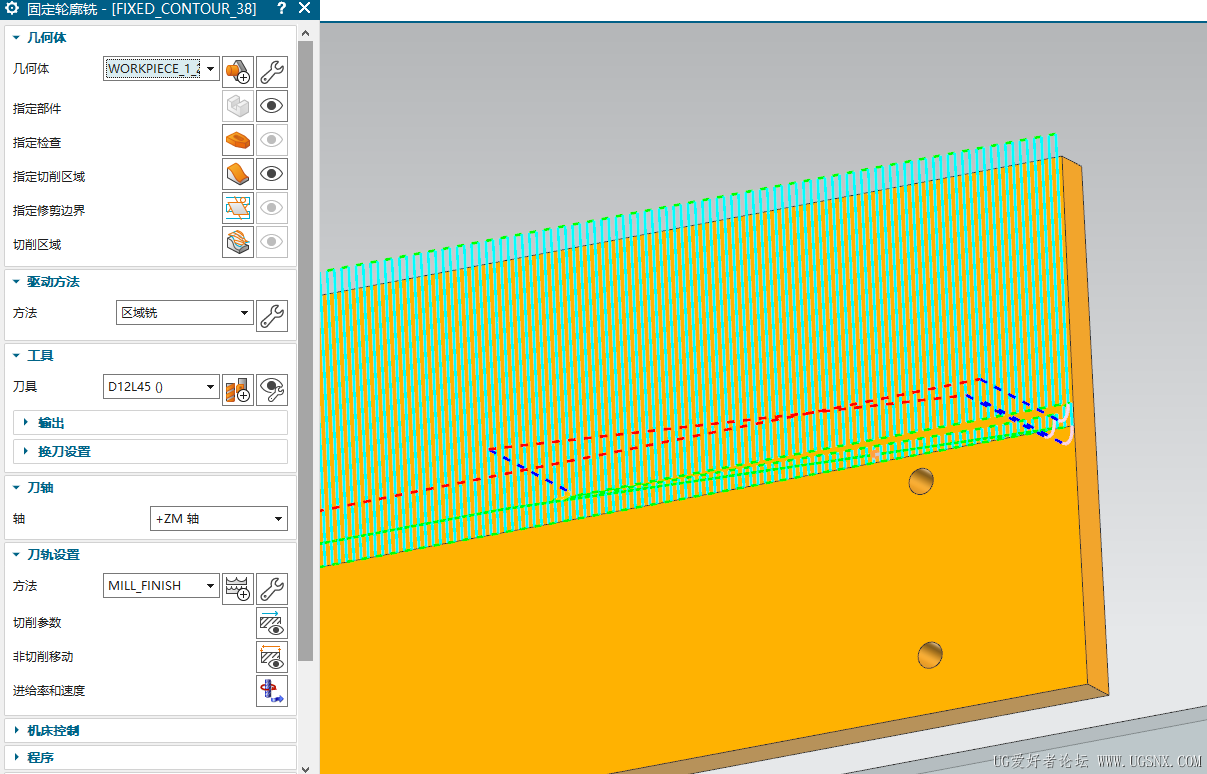Toggle the 指定切削区域 display eye

[x=272, y=174]
